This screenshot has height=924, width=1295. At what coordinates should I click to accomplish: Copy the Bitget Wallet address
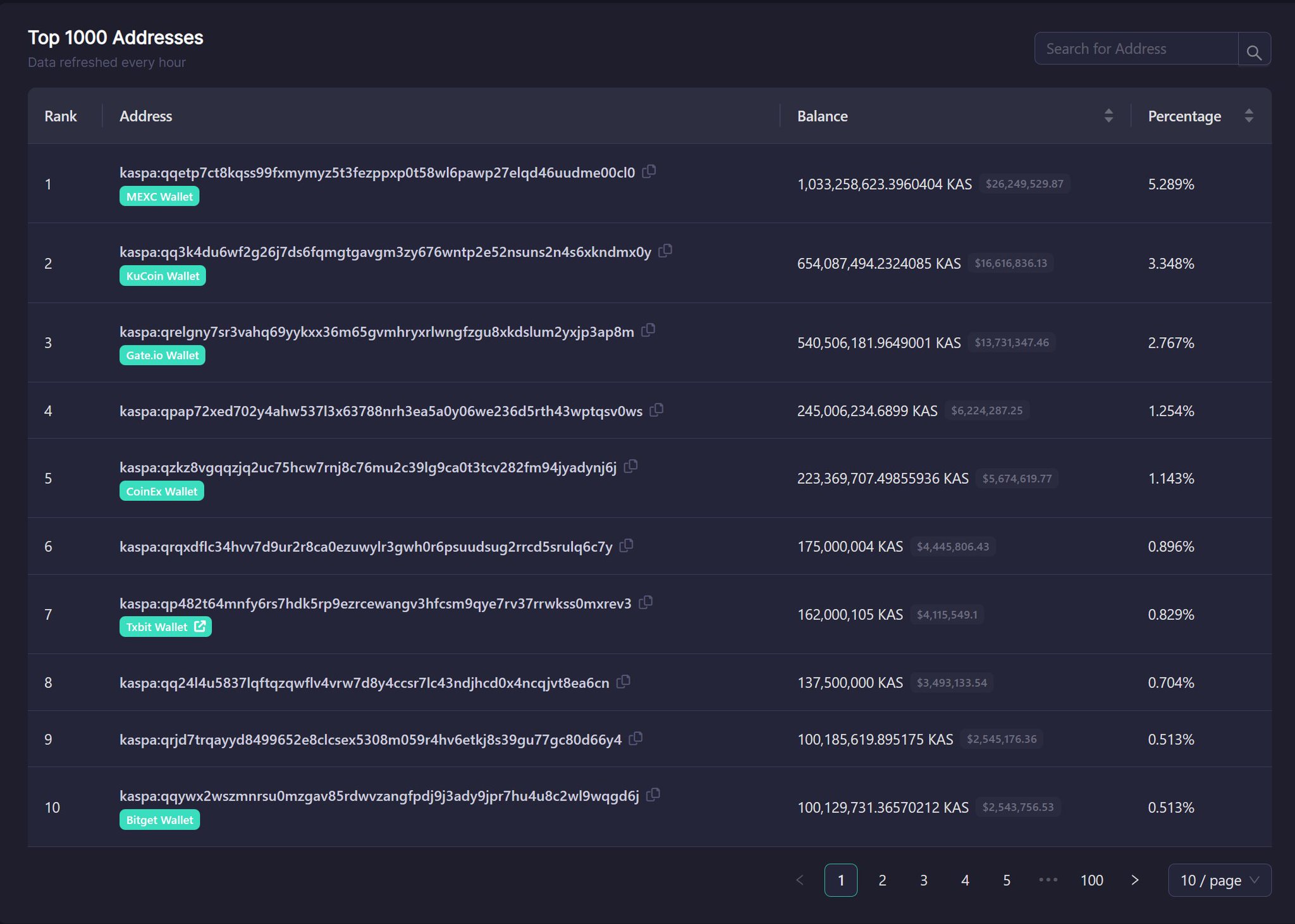point(654,794)
